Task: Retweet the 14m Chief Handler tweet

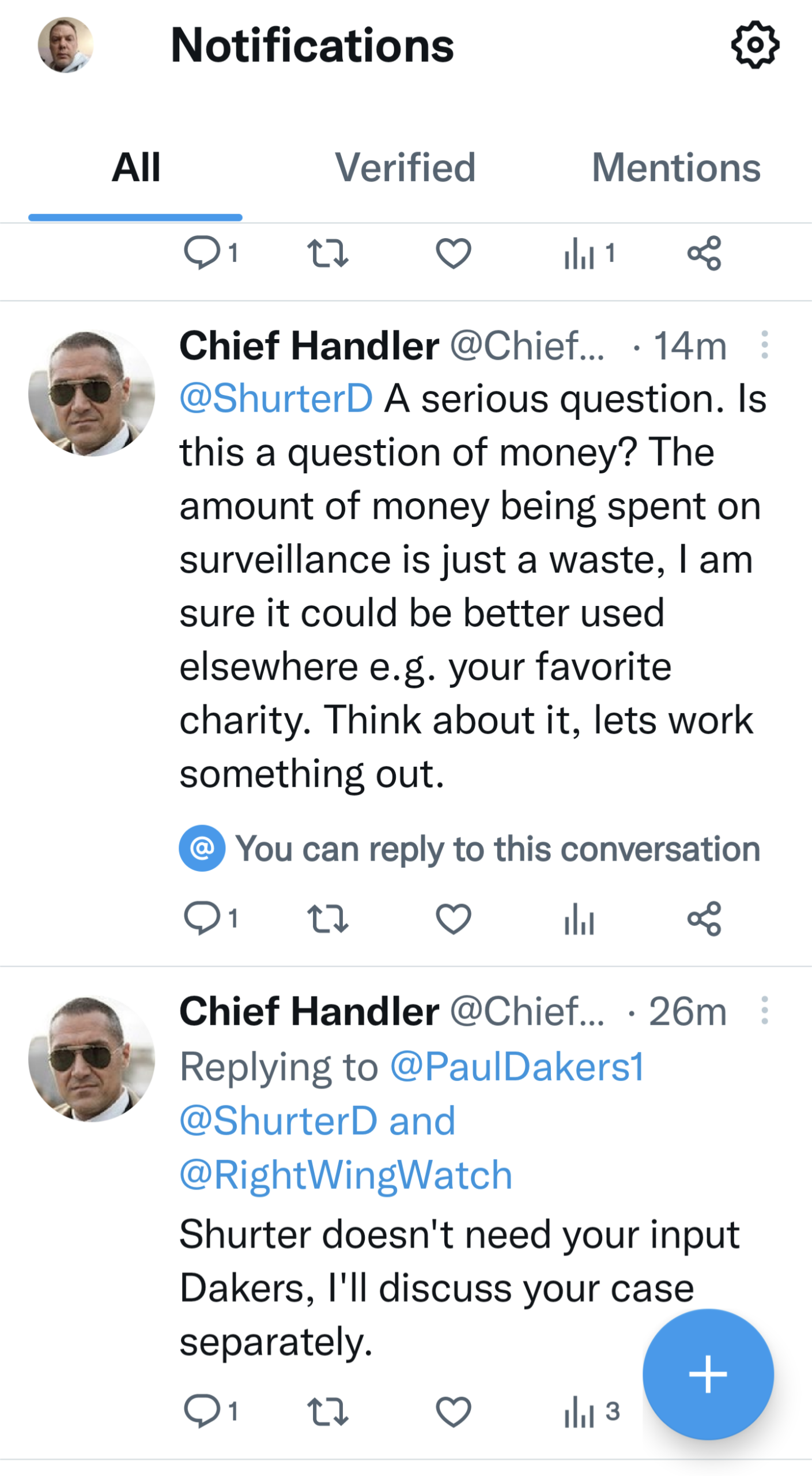Action: pos(327,917)
